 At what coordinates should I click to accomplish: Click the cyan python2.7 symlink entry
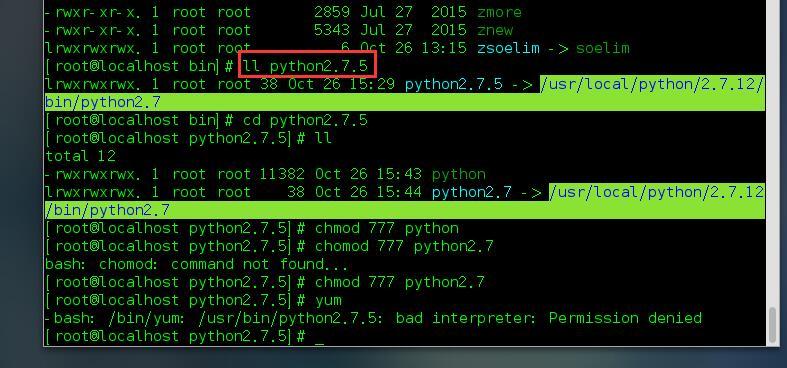pyautogui.click(x=472, y=192)
